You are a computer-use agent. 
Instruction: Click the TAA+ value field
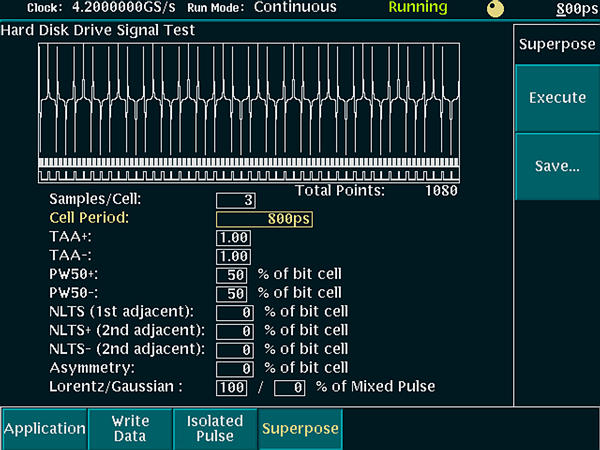pos(232,237)
